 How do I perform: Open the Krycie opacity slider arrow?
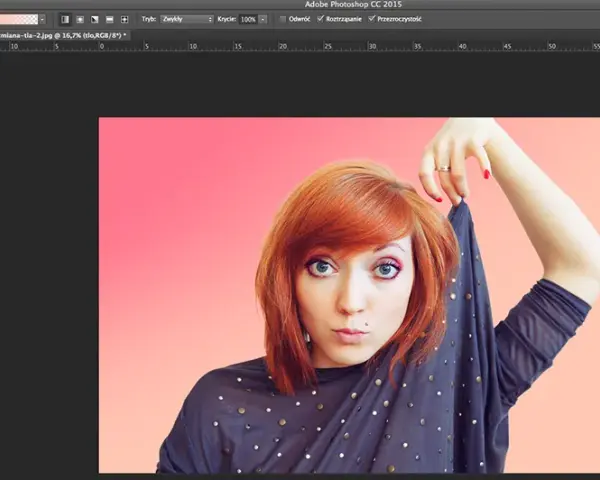[263, 19]
